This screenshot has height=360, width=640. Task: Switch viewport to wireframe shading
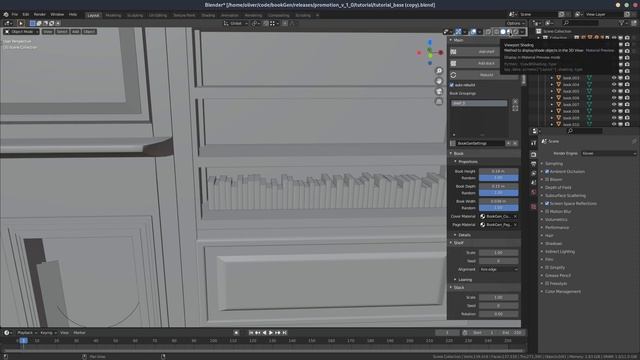pyautogui.click(x=496, y=31)
